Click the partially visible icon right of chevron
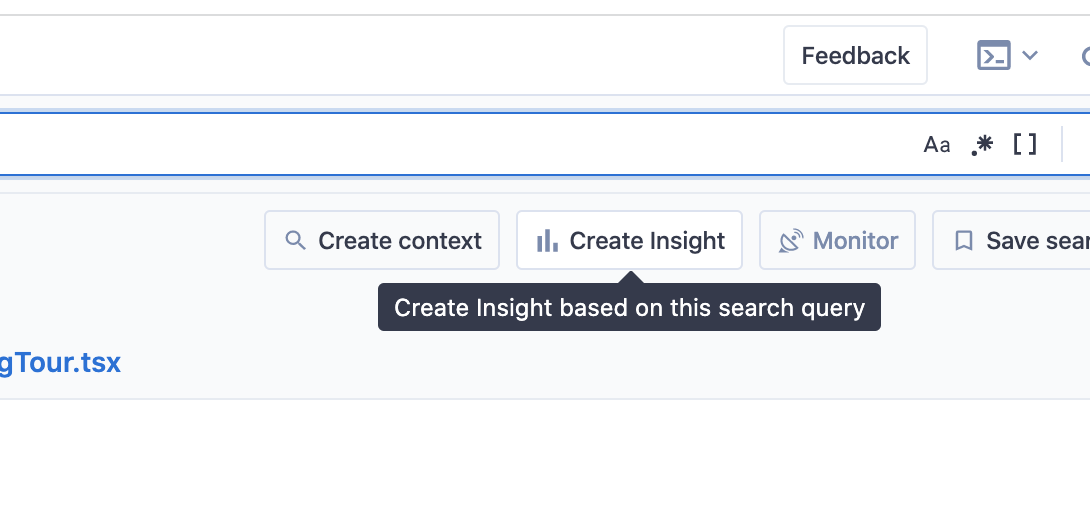1090x518 pixels. 1085,56
